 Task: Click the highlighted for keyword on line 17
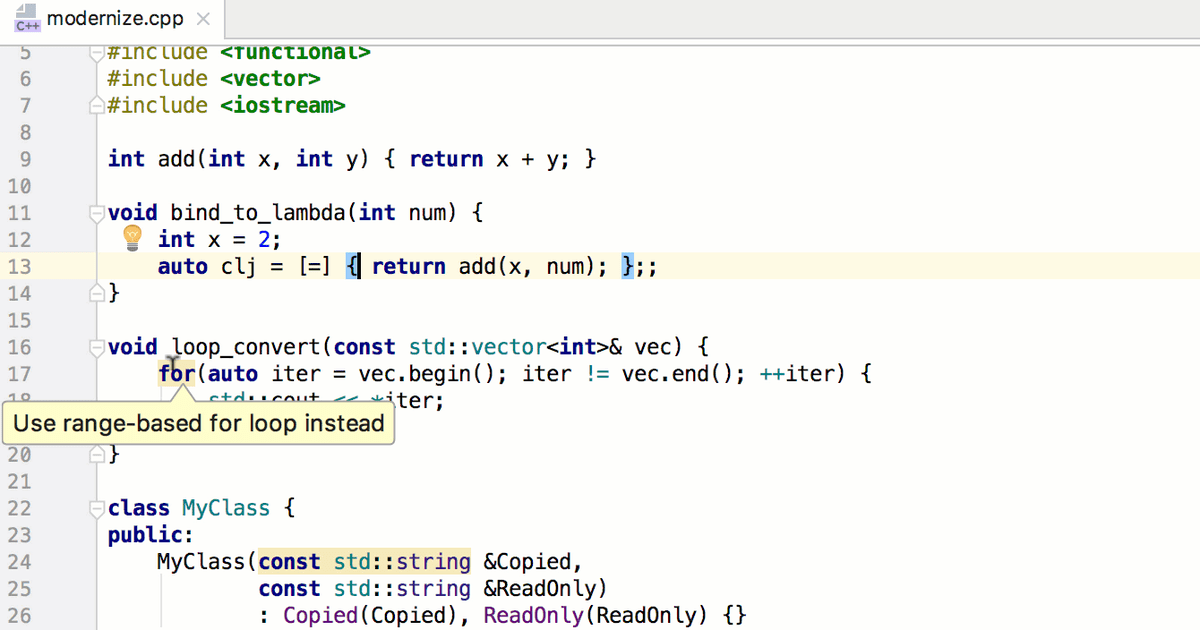pyautogui.click(x=176, y=374)
